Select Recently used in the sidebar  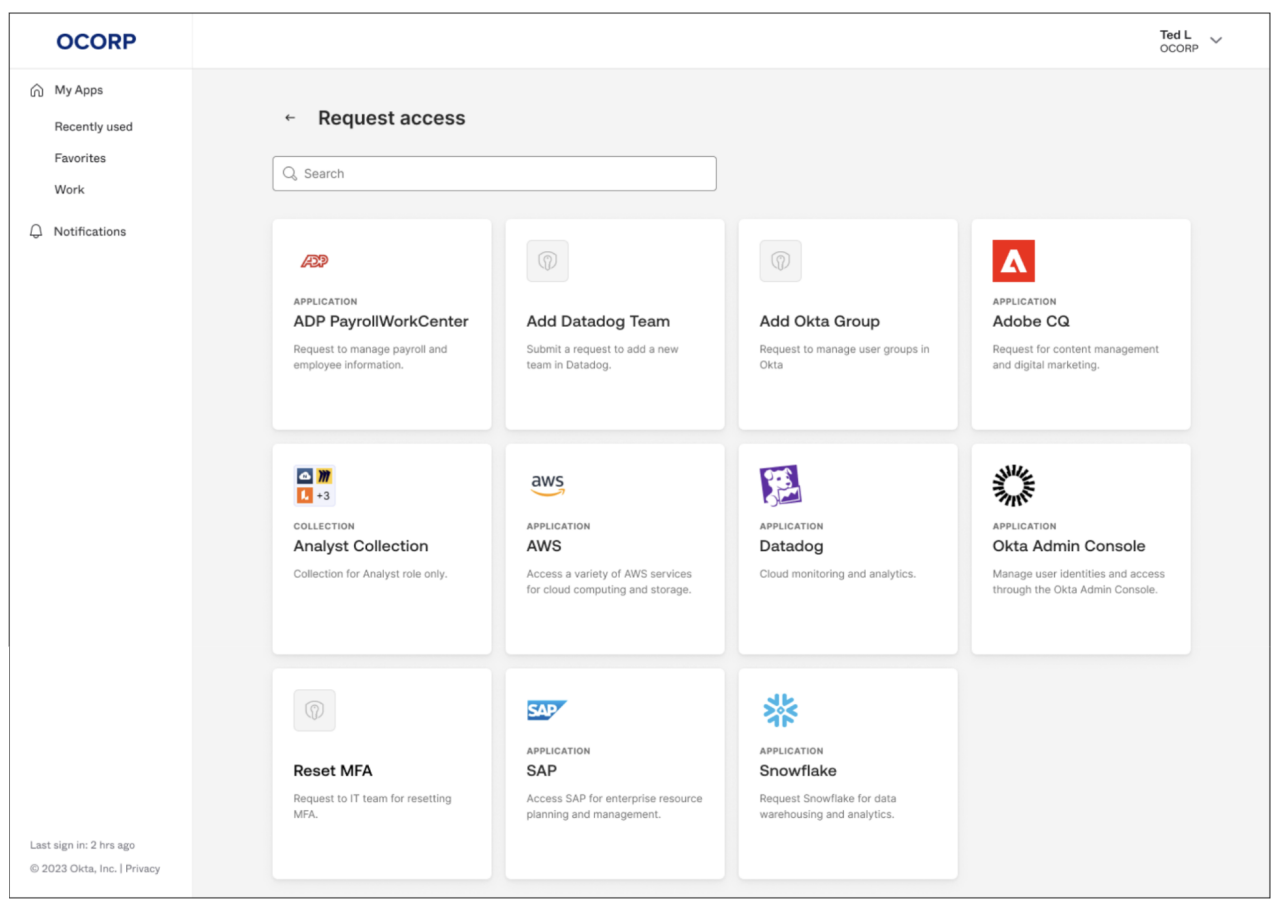(93, 126)
